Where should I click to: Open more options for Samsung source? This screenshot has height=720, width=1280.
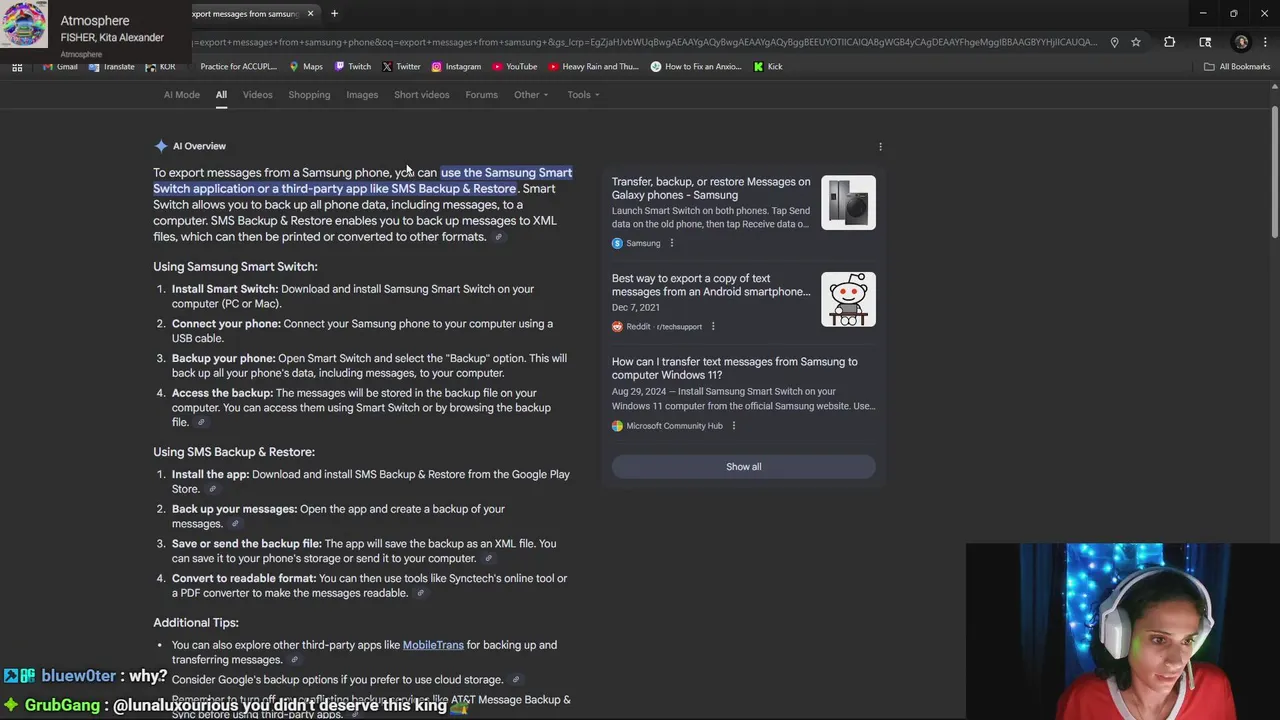point(671,243)
